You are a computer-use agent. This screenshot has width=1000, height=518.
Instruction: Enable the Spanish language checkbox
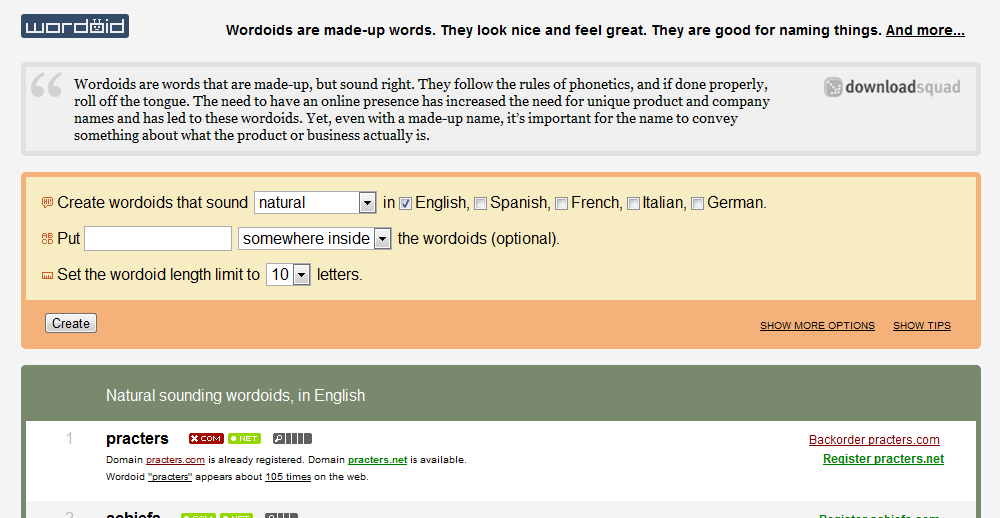(x=480, y=204)
